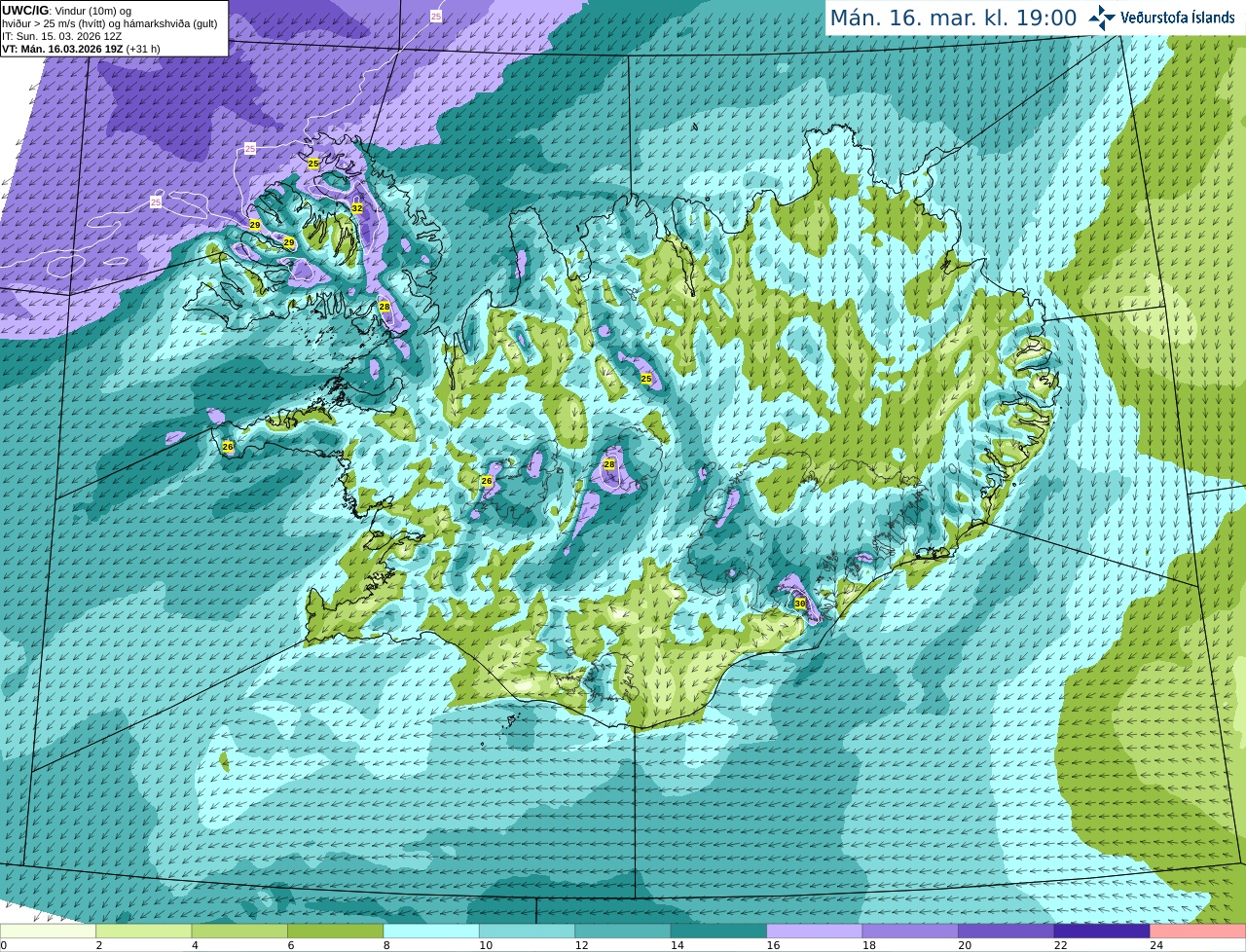Screen dimensions: 1246x952
Task: Pick the light green 2–4 m/s legend swatch
Action: [x=144, y=931]
